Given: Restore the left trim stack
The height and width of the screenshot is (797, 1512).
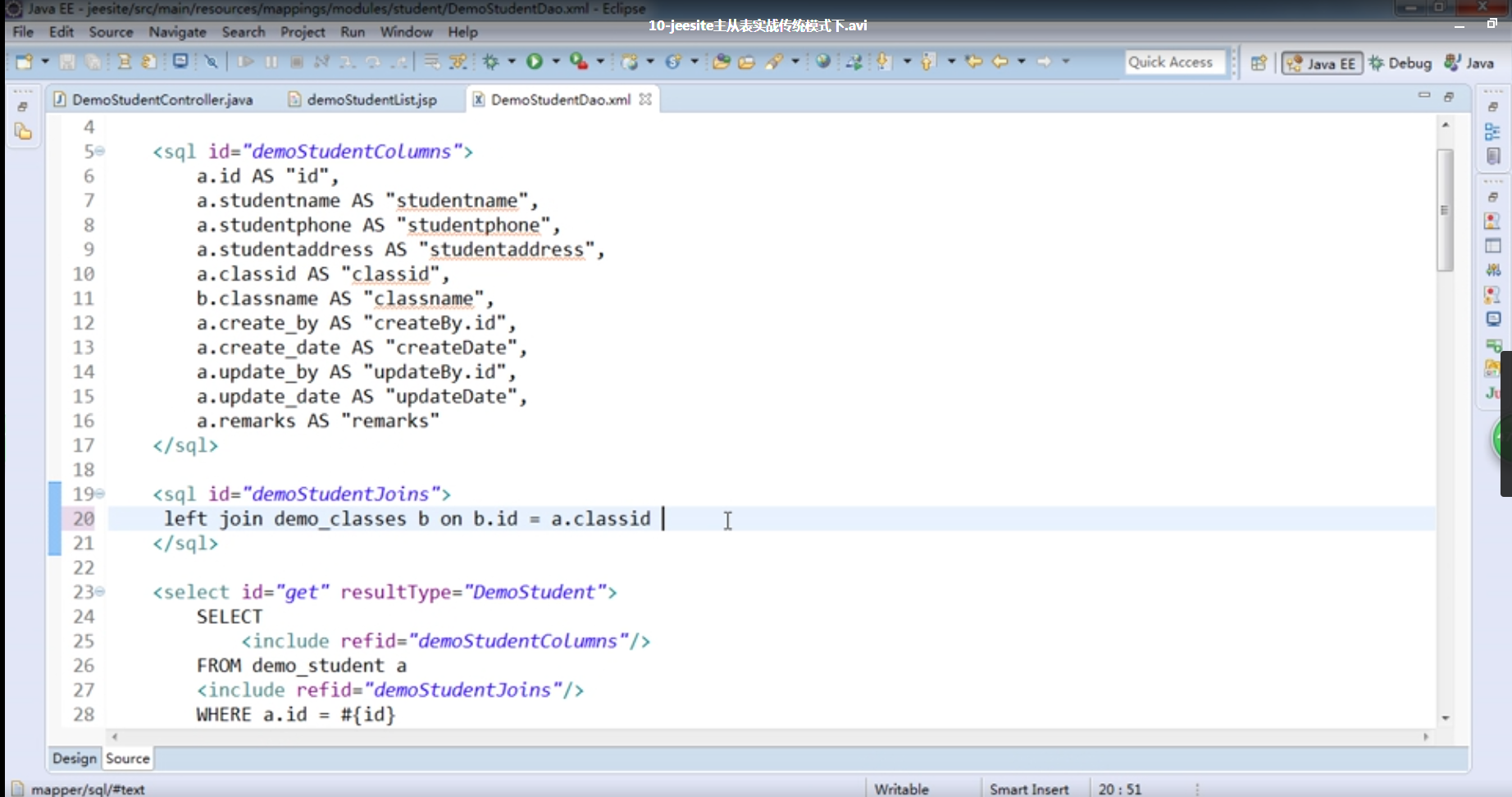Looking at the screenshot, I should pyautogui.click(x=22, y=107).
